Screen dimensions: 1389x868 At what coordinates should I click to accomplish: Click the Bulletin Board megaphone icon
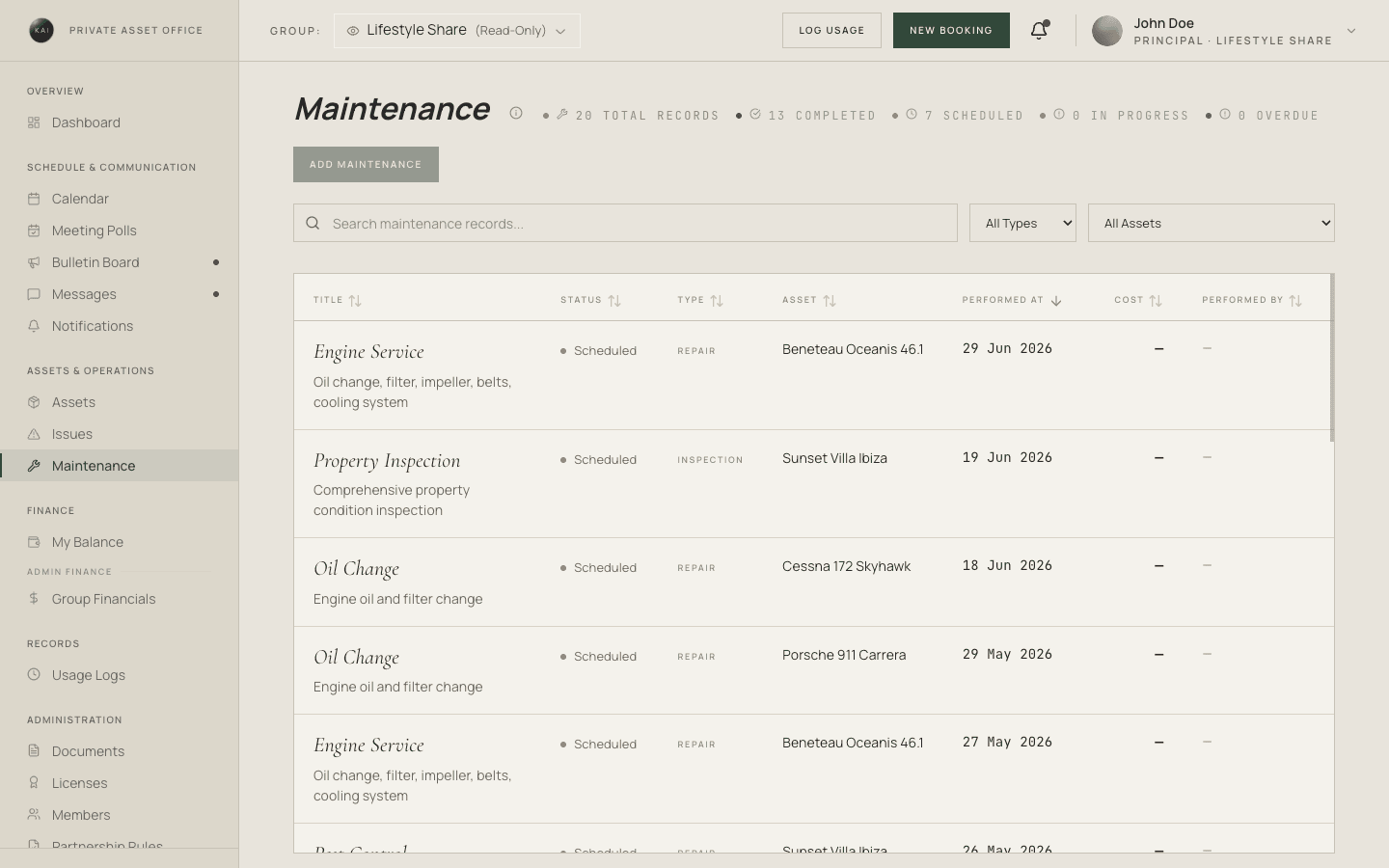[x=34, y=262]
